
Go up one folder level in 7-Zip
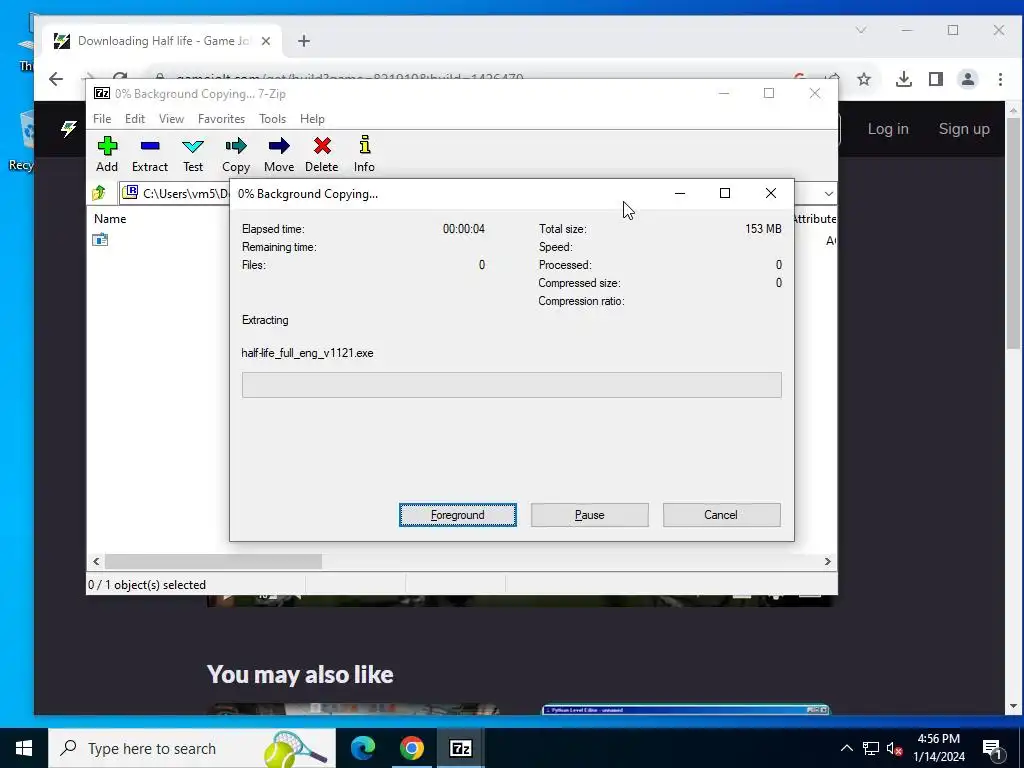[x=99, y=193]
